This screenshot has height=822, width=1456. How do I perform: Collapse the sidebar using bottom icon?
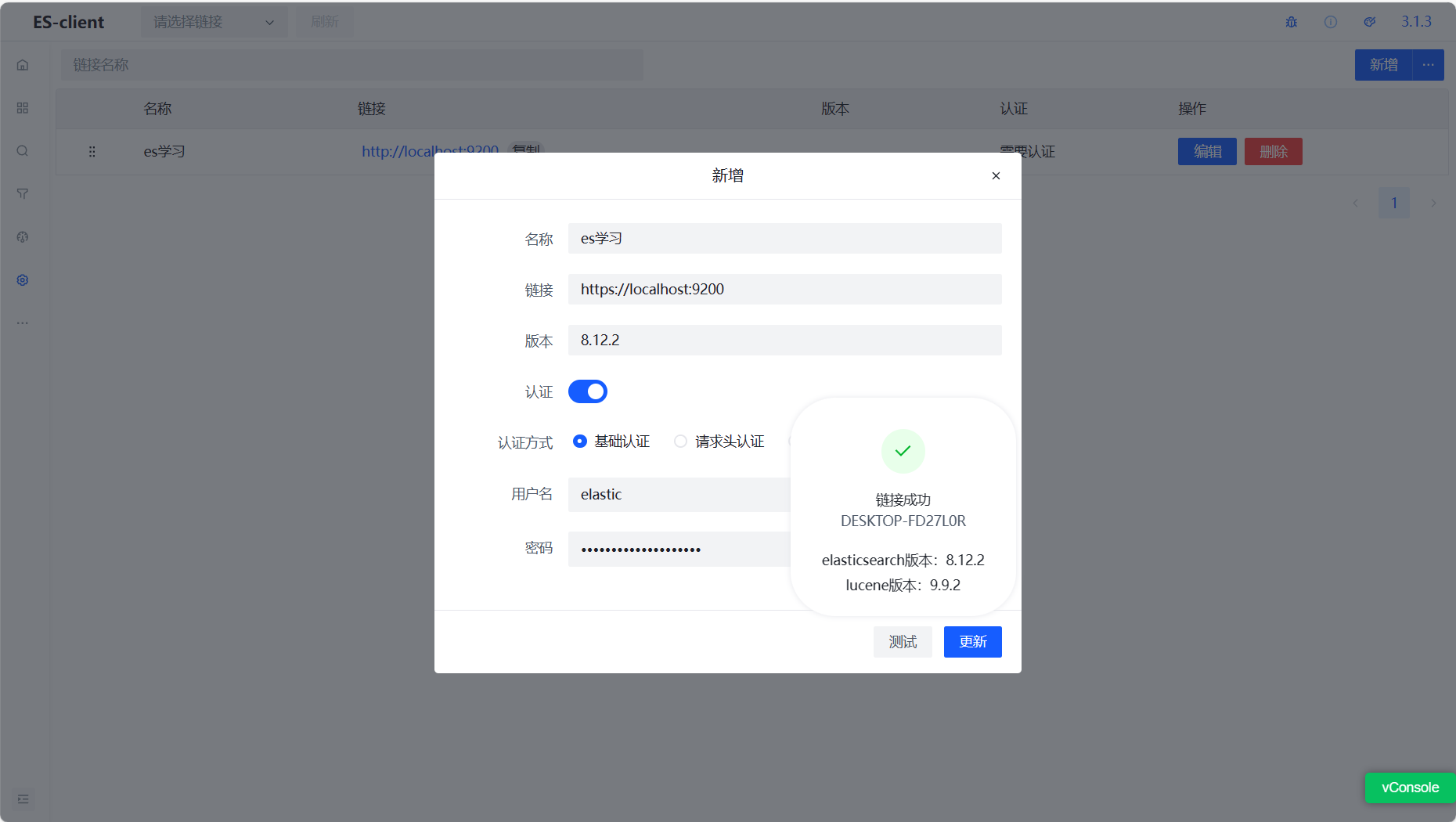coord(23,799)
